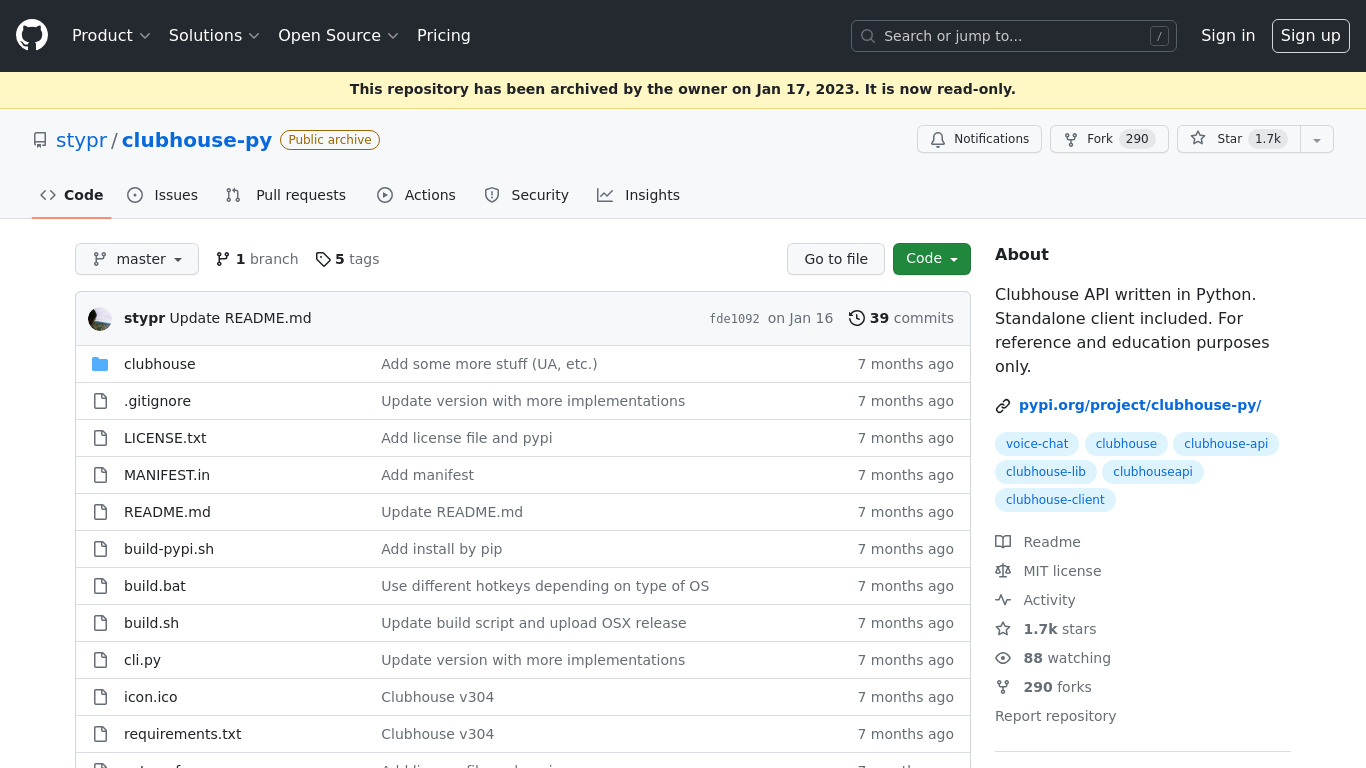Viewport: 1366px width, 768px height.
Task: Select the clubhouseapi topic tag
Action: click(x=1153, y=472)
